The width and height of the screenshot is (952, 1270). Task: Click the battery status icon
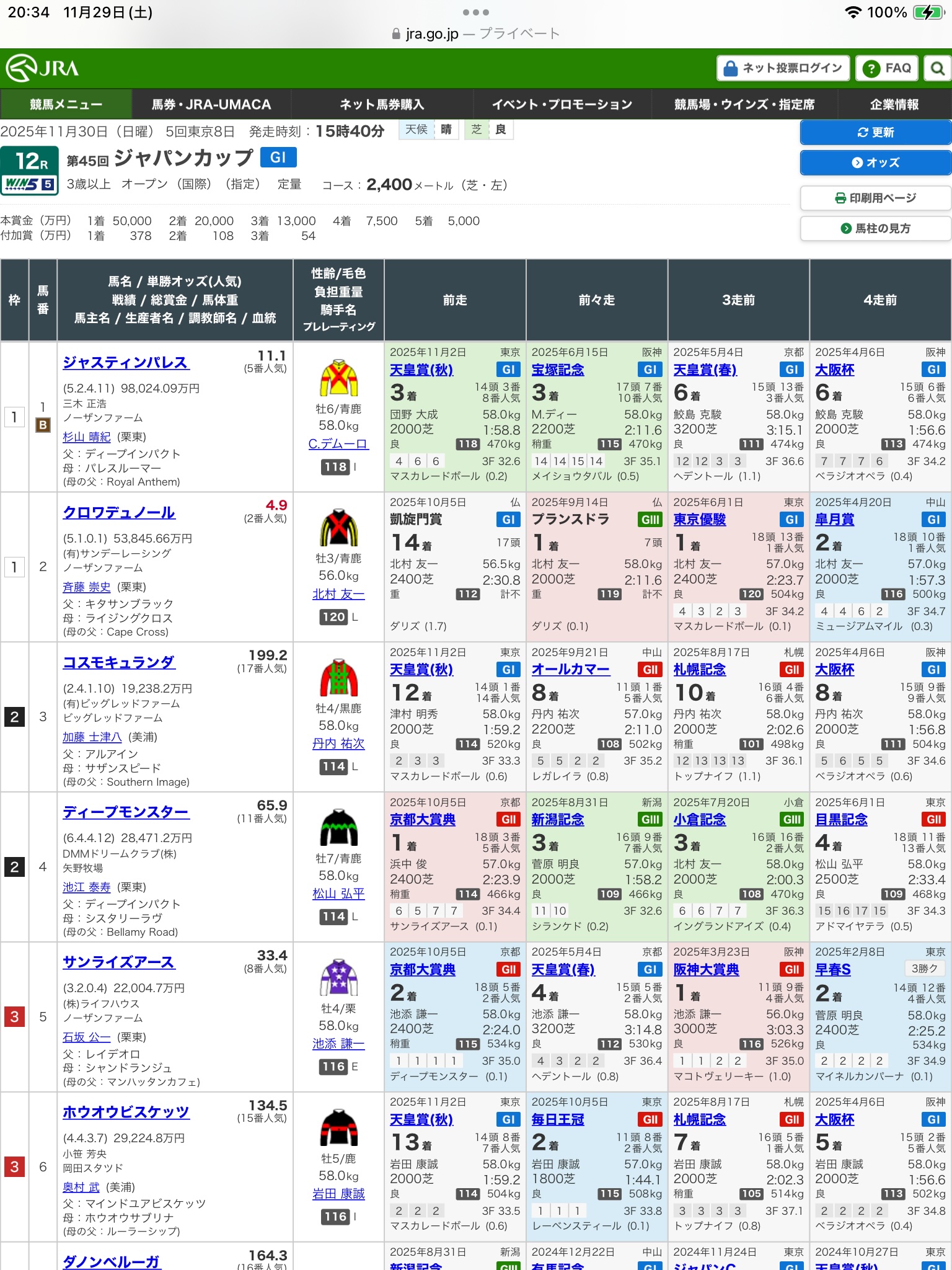(928, 12)
